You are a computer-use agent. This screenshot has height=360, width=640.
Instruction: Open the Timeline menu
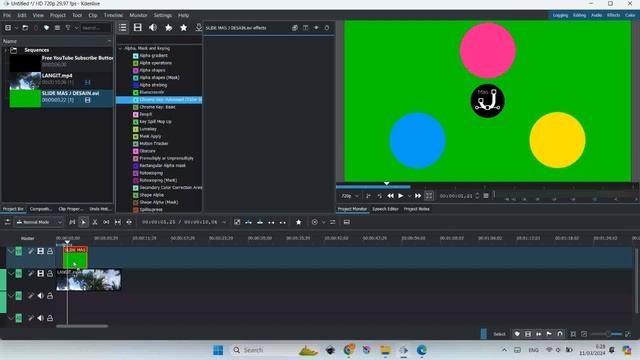coord(113,15)
